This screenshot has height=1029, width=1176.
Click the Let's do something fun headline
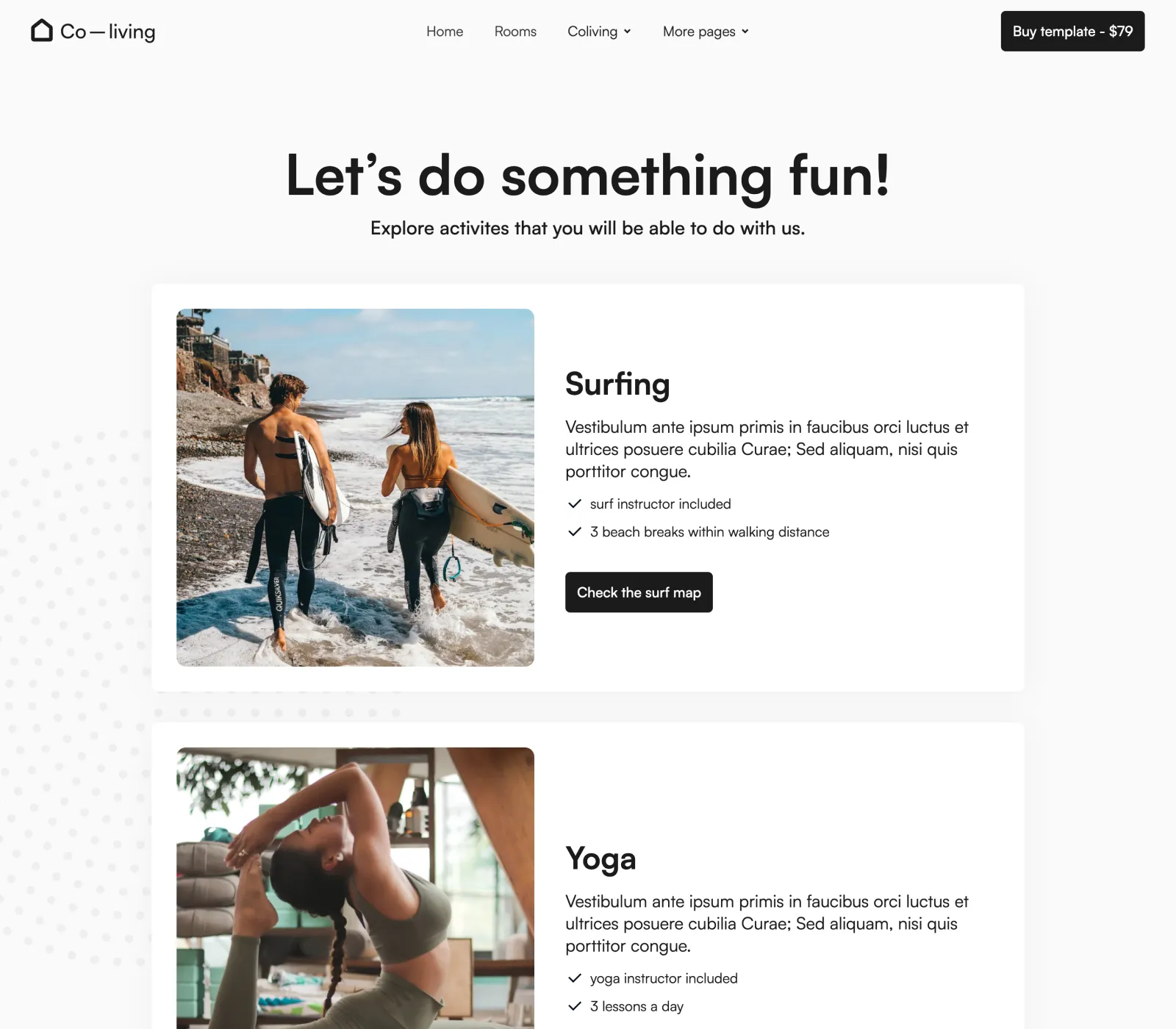coord(588,176)
